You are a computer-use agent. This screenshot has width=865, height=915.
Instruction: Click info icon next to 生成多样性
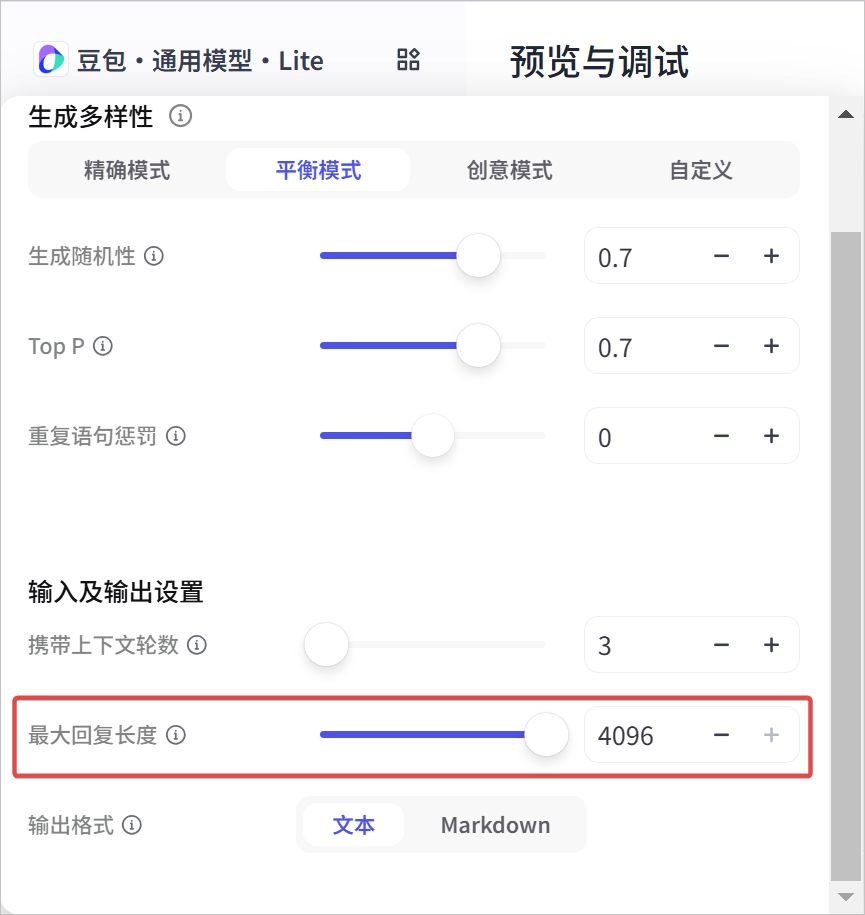point(180,116)
